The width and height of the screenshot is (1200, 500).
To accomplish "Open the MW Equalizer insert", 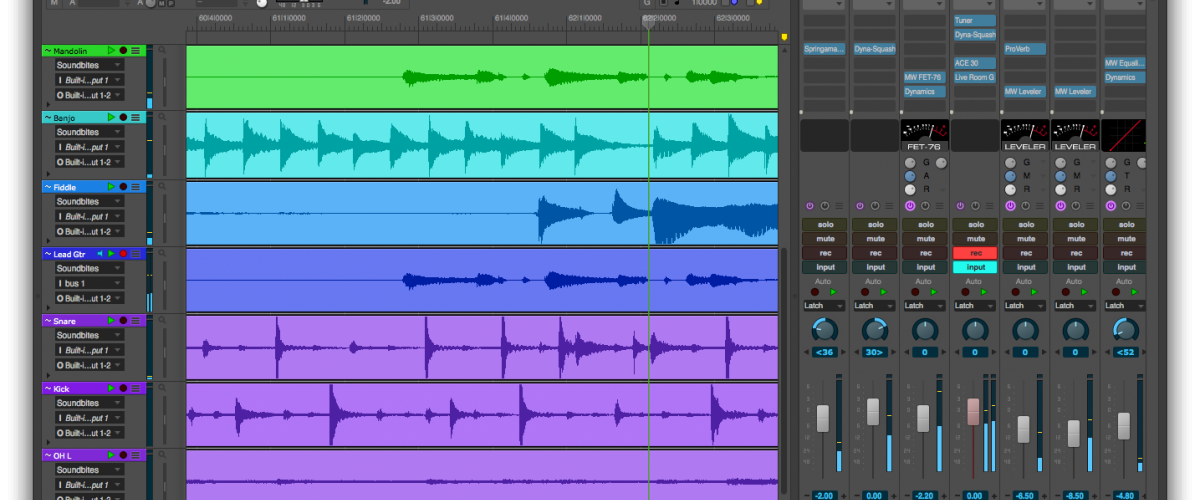I will [1125, 63].
